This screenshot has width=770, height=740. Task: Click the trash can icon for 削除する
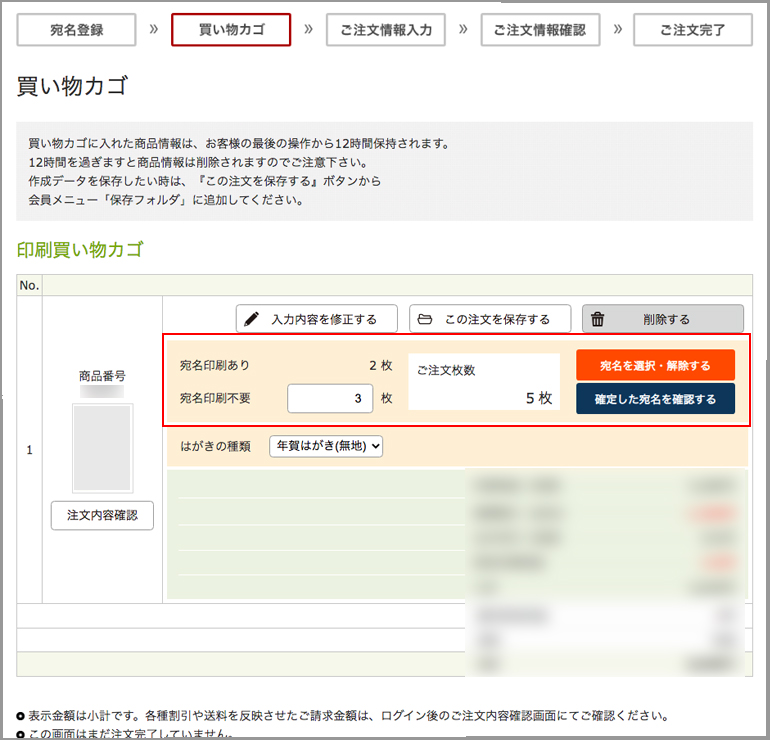(598, 320)
